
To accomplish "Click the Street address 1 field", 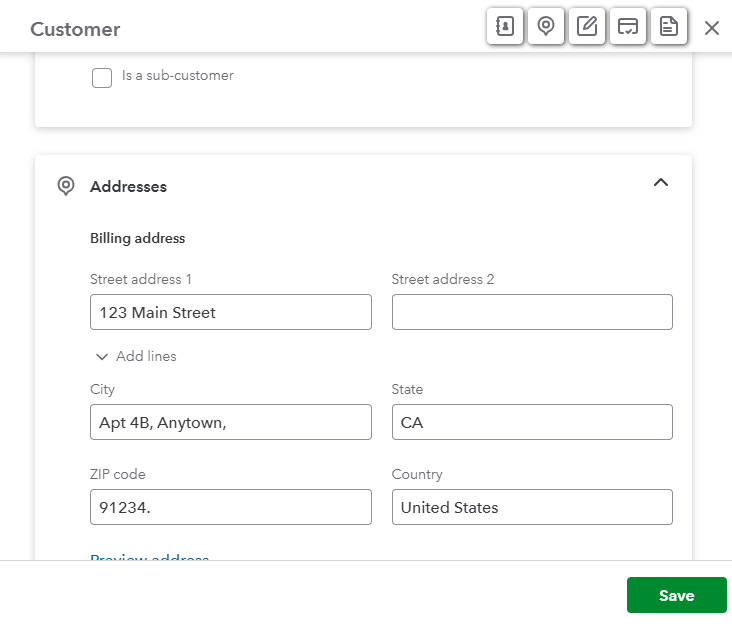I will pos(230,312).
